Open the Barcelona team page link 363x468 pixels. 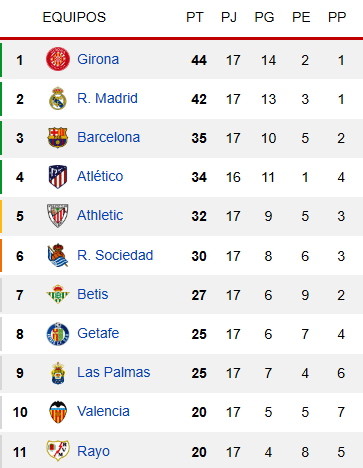tap(108, 137)
